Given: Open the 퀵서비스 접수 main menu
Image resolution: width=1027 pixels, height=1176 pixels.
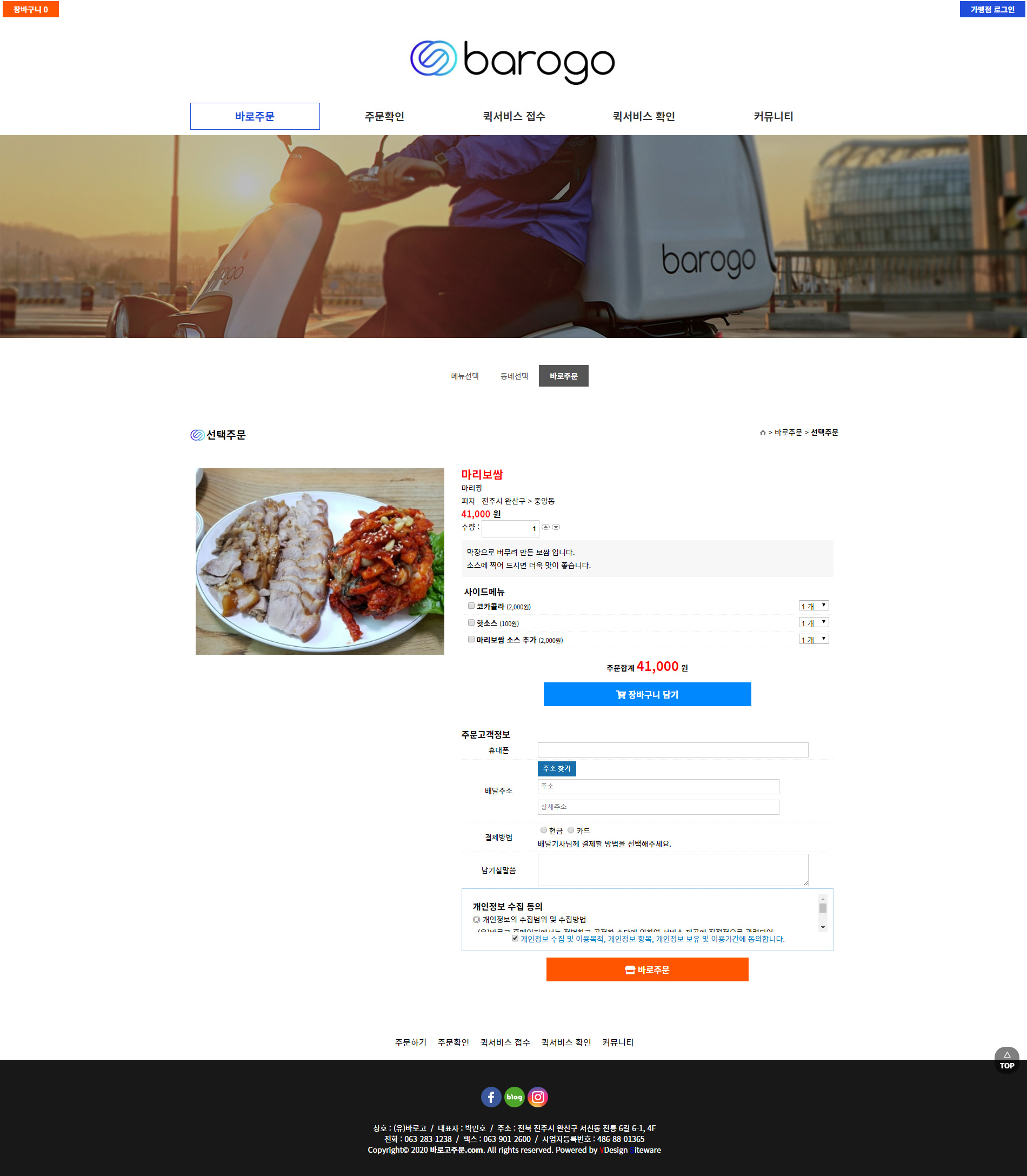Looking at the screenshot, I should coord(514,116).
